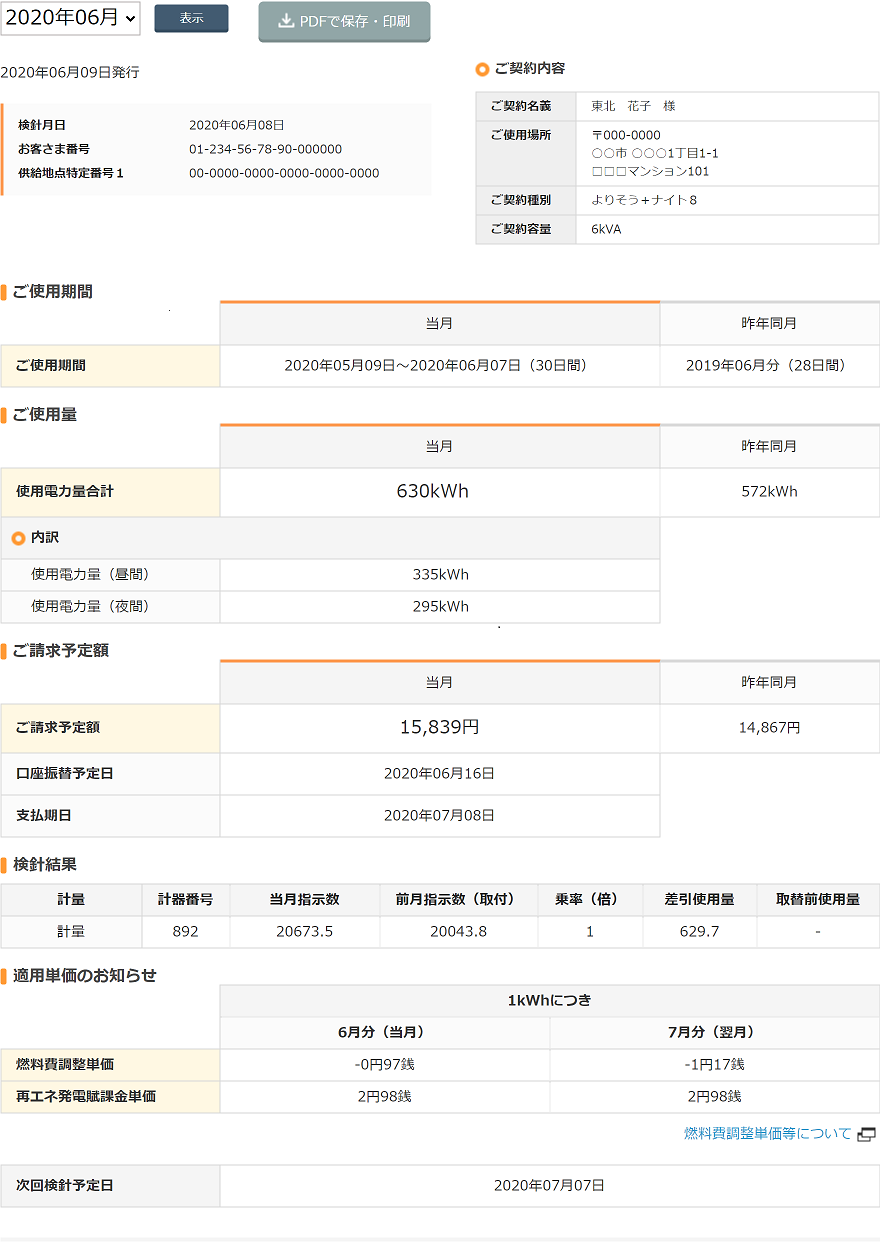
Task: Select contract name 東北 花子 様
Action: coord(633,106)
